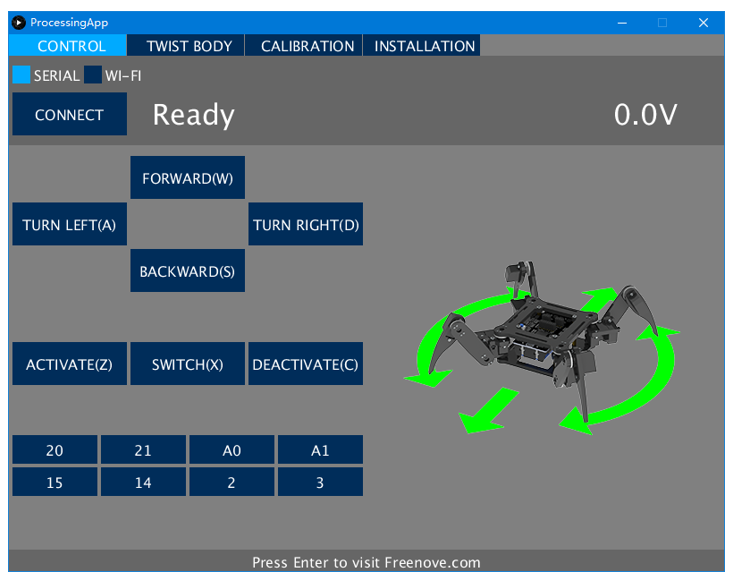Screen dimensions: 738x580
Task: Toggle pin 14 button
Action: point(144,482)
